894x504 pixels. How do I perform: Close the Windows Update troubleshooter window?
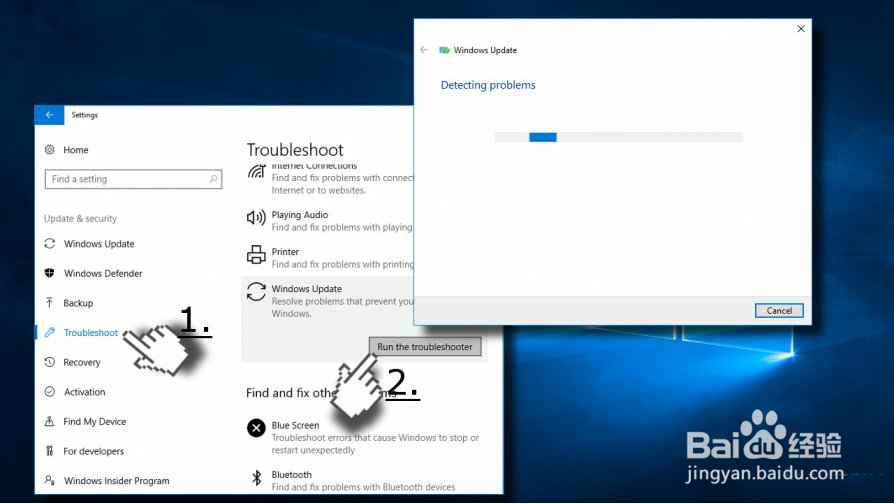click(800, 29)
